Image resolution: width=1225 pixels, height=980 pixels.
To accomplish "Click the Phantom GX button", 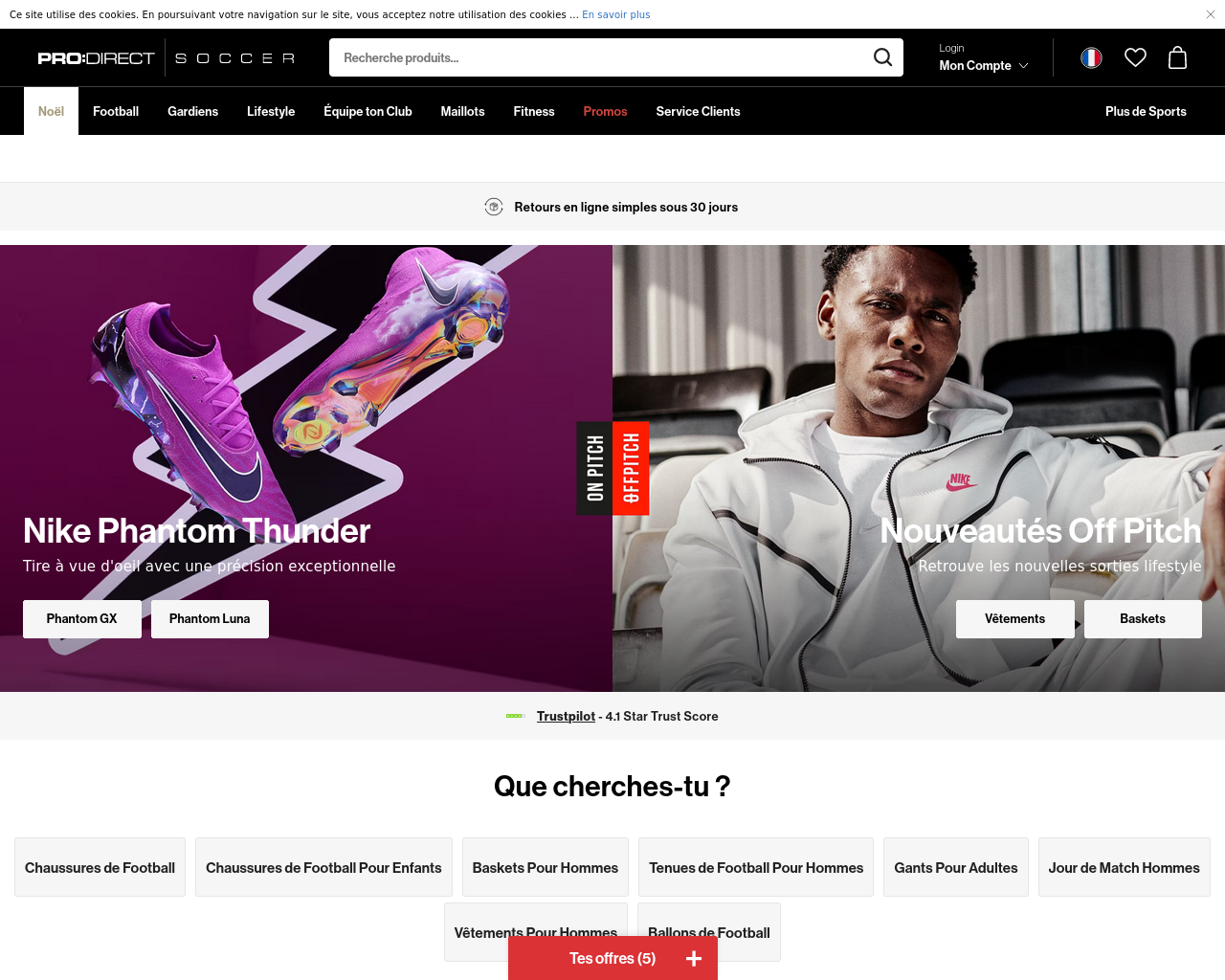I will (82, 619).
